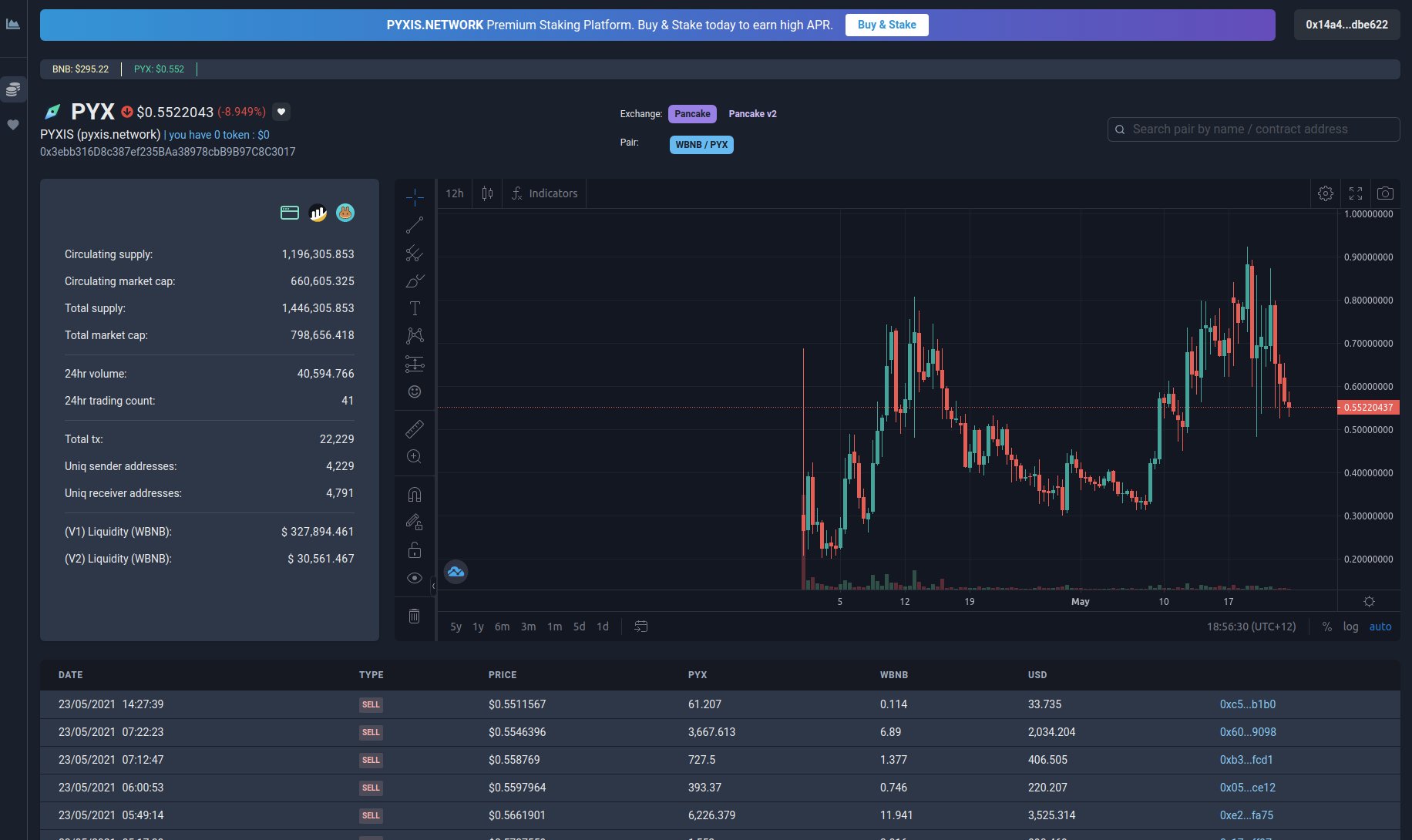Select the trend line drawing tool
This screenshot has height=840, width=1412.
tap(415, 225)
